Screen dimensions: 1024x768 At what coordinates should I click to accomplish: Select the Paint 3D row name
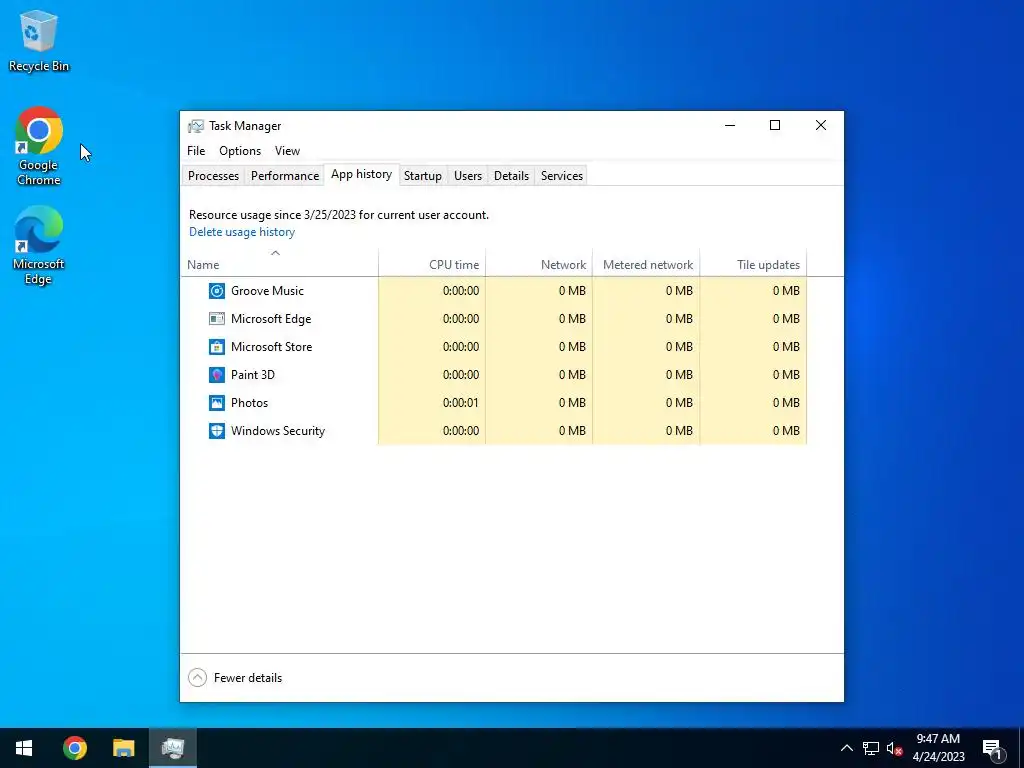pos(253,375)
